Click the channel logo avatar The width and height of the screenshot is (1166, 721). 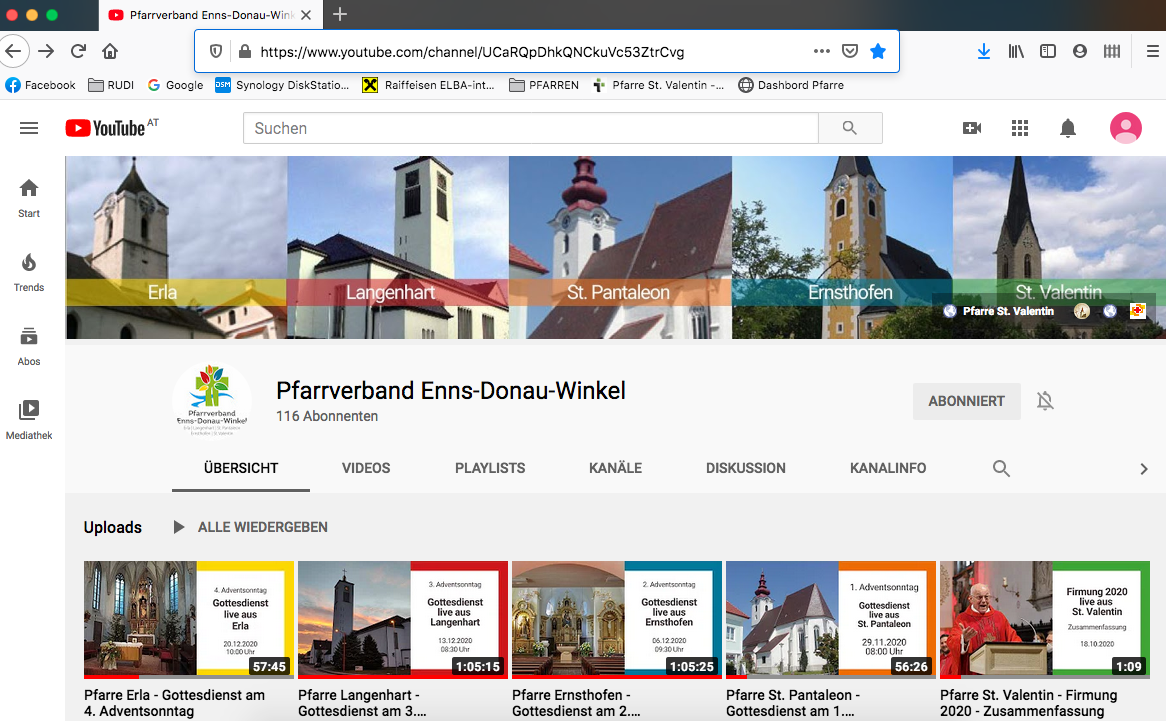click(212, 399)
